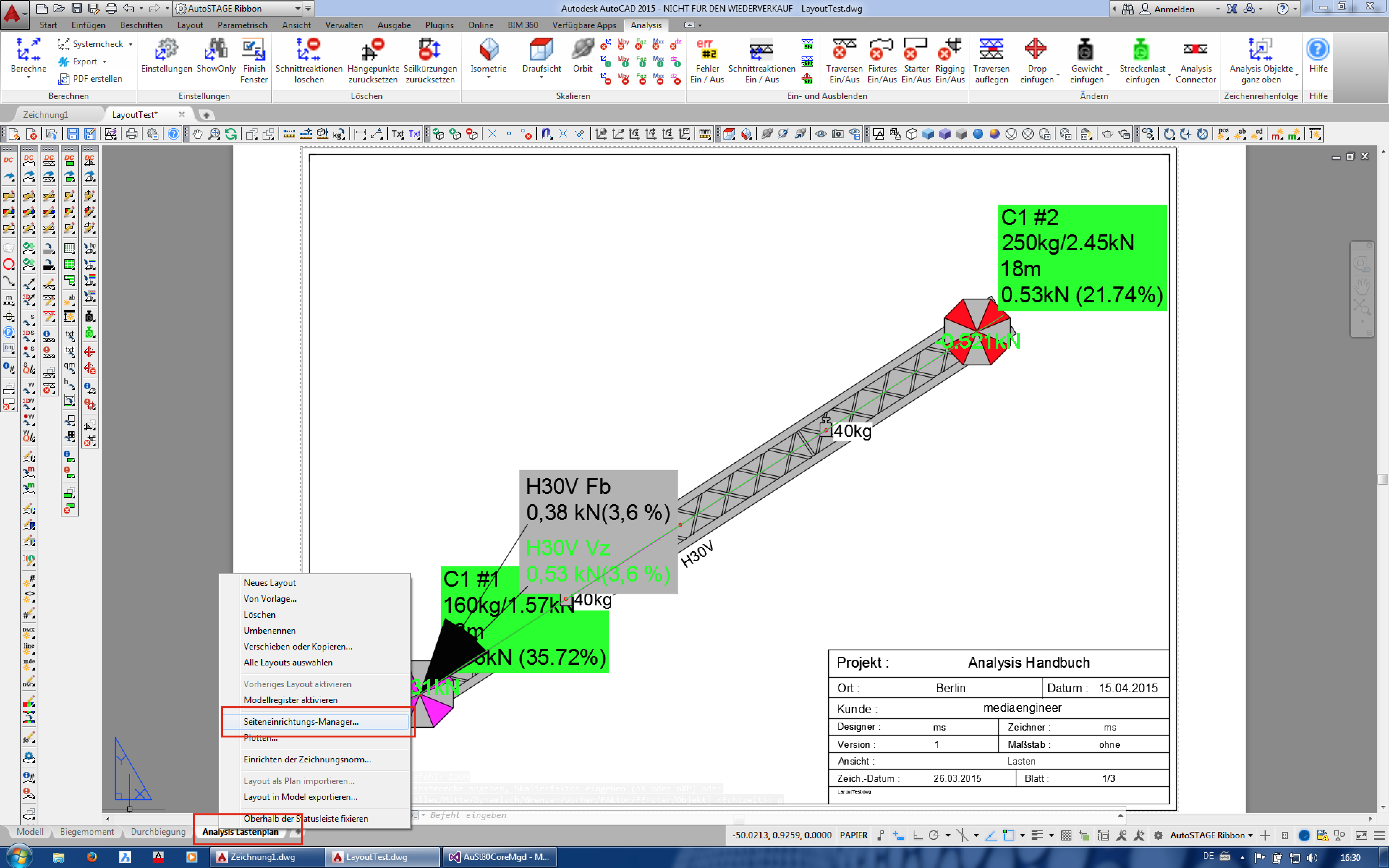1389x868 pixels.
Task: Open Windows Start button in taskbar
Action: click(x=19, y=856)
